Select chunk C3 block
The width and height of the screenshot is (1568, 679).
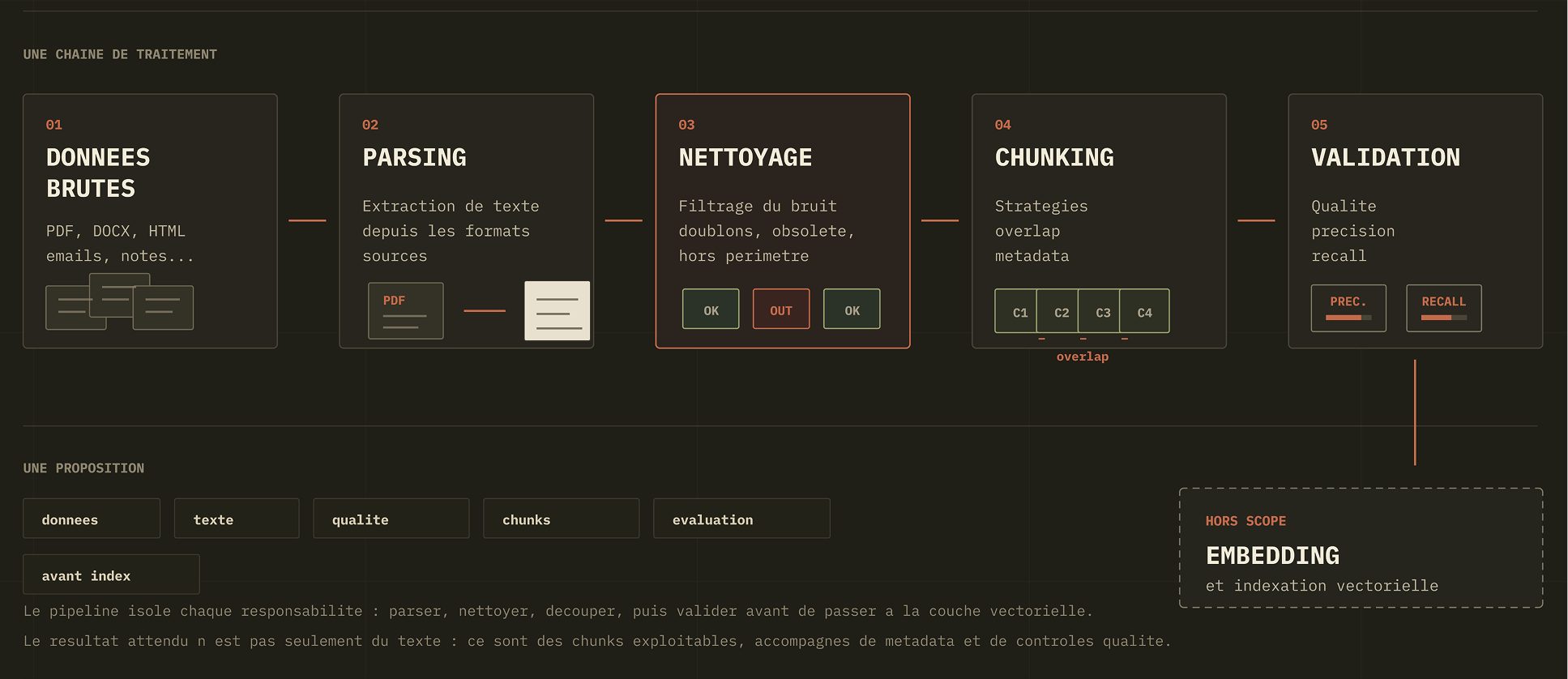(1101, 311)
